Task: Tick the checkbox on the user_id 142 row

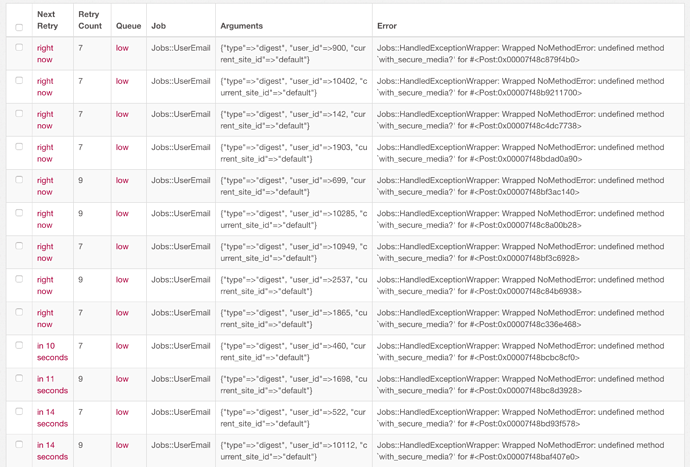Action: tap(19, 113)
